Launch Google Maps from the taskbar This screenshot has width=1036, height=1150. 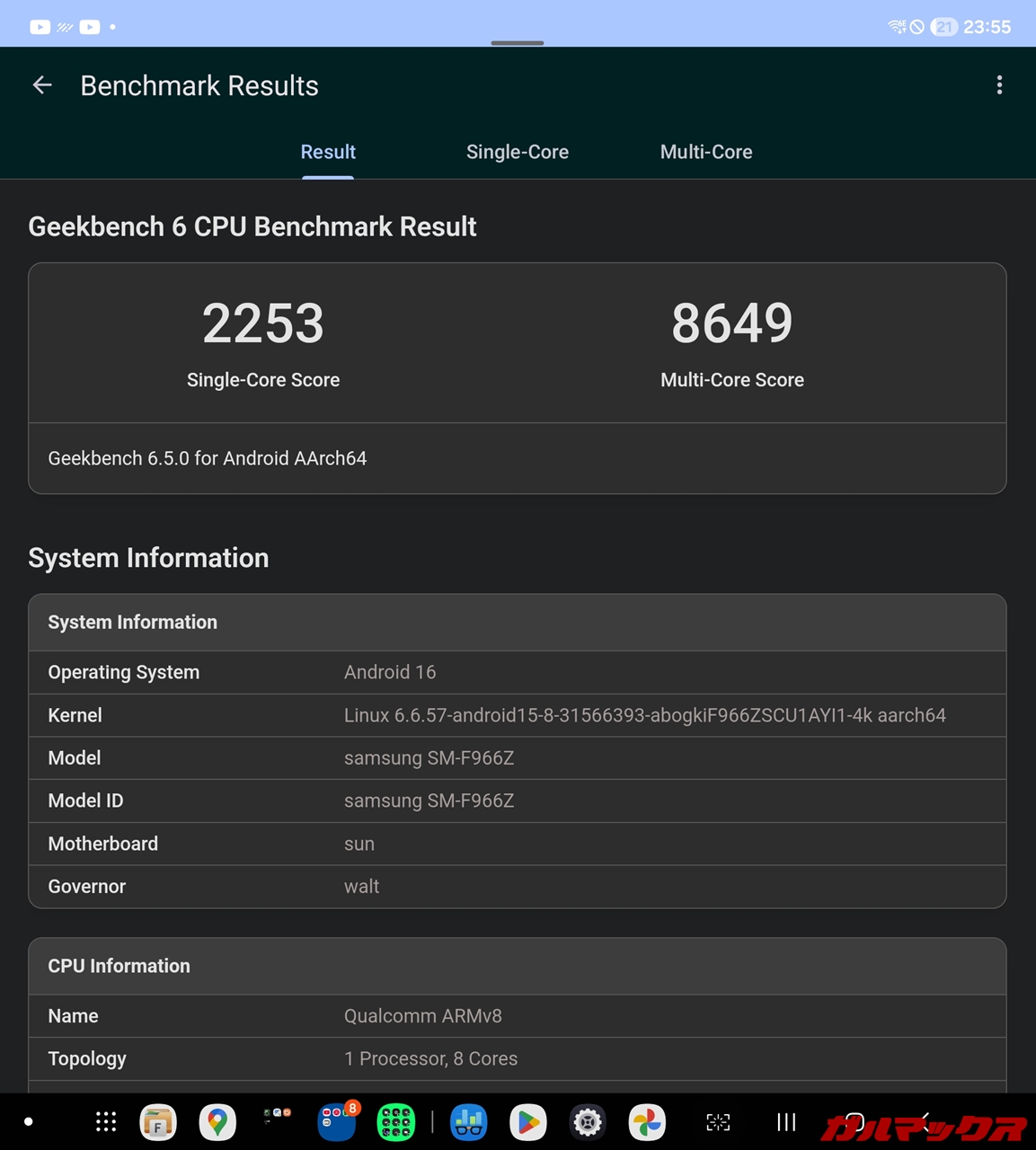pos(217,1121)
